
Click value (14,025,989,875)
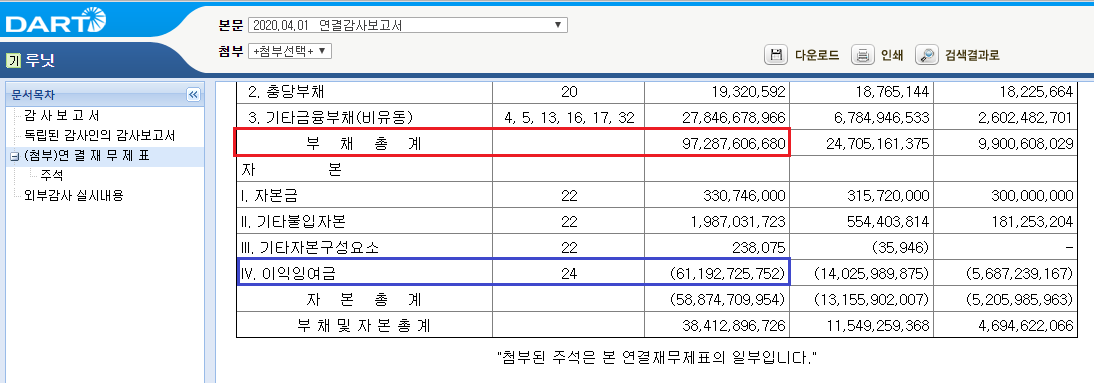(x=872, y=274)
